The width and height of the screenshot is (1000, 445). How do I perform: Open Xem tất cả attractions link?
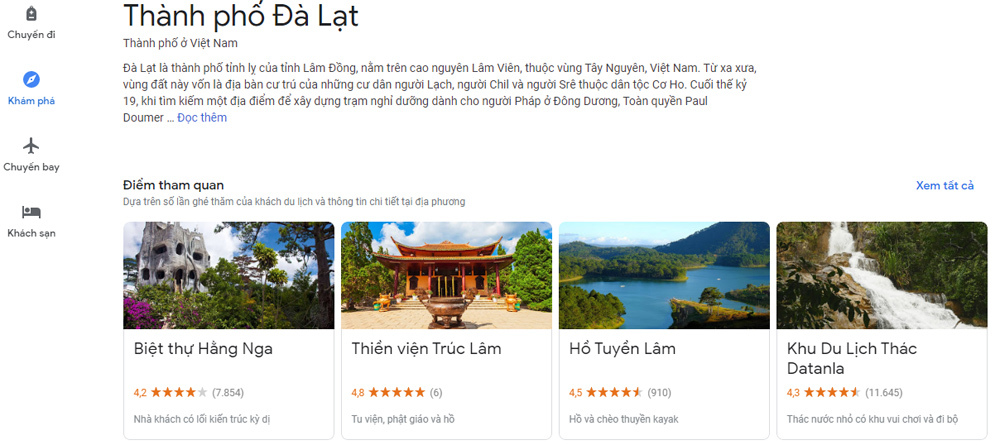(x=945, y=186)
